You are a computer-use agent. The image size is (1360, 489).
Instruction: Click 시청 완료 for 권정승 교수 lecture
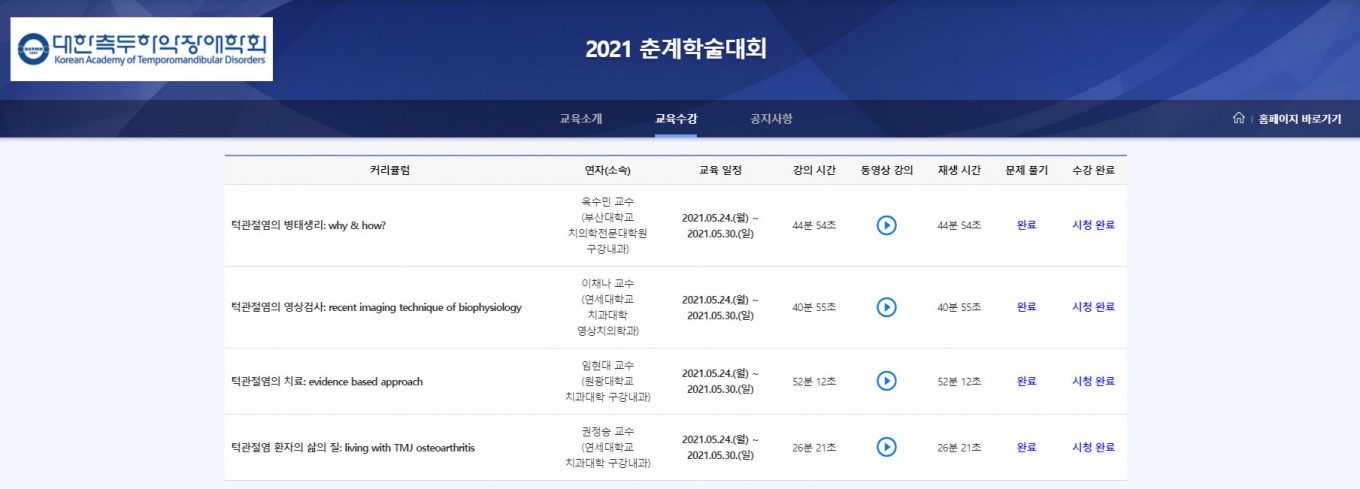(x=1093, y=447)
